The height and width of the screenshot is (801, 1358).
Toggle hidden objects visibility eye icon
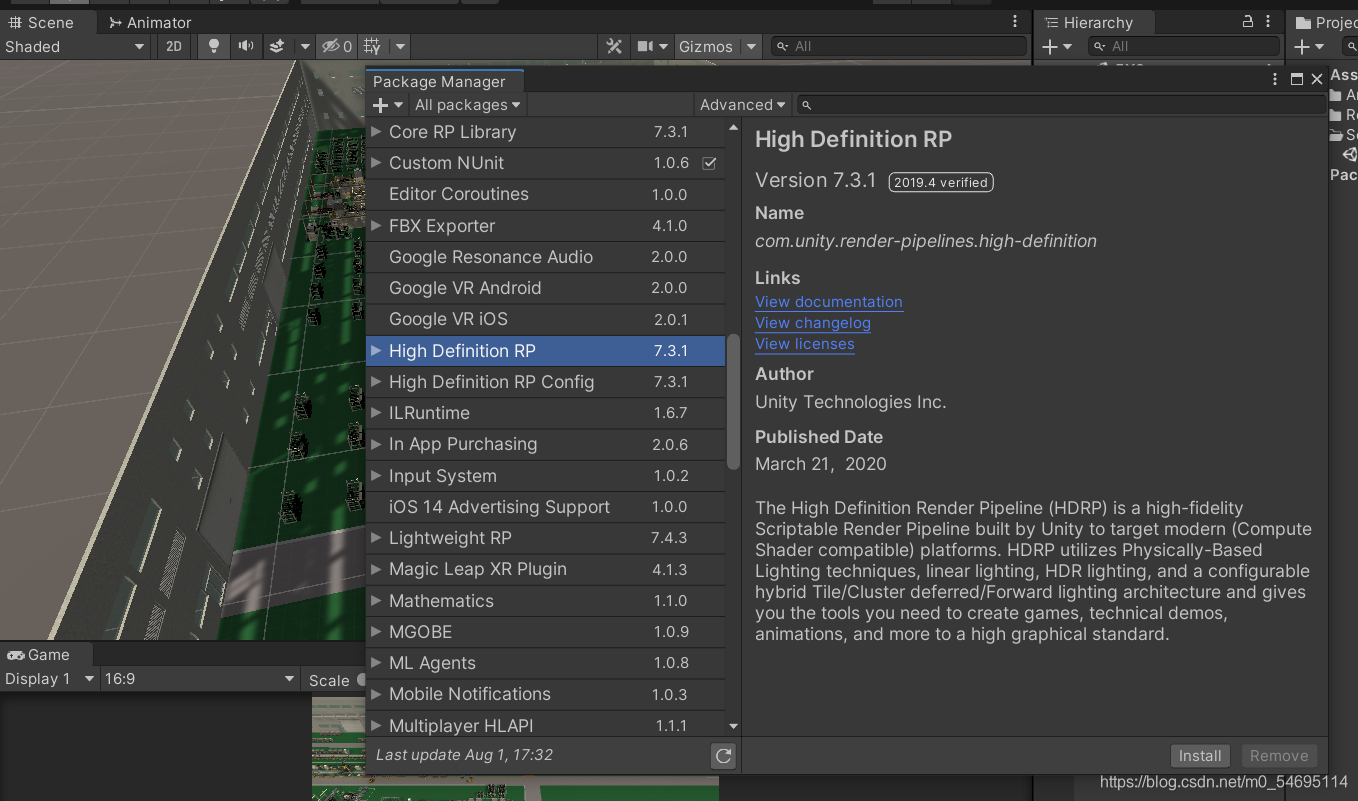click(336, 46)
